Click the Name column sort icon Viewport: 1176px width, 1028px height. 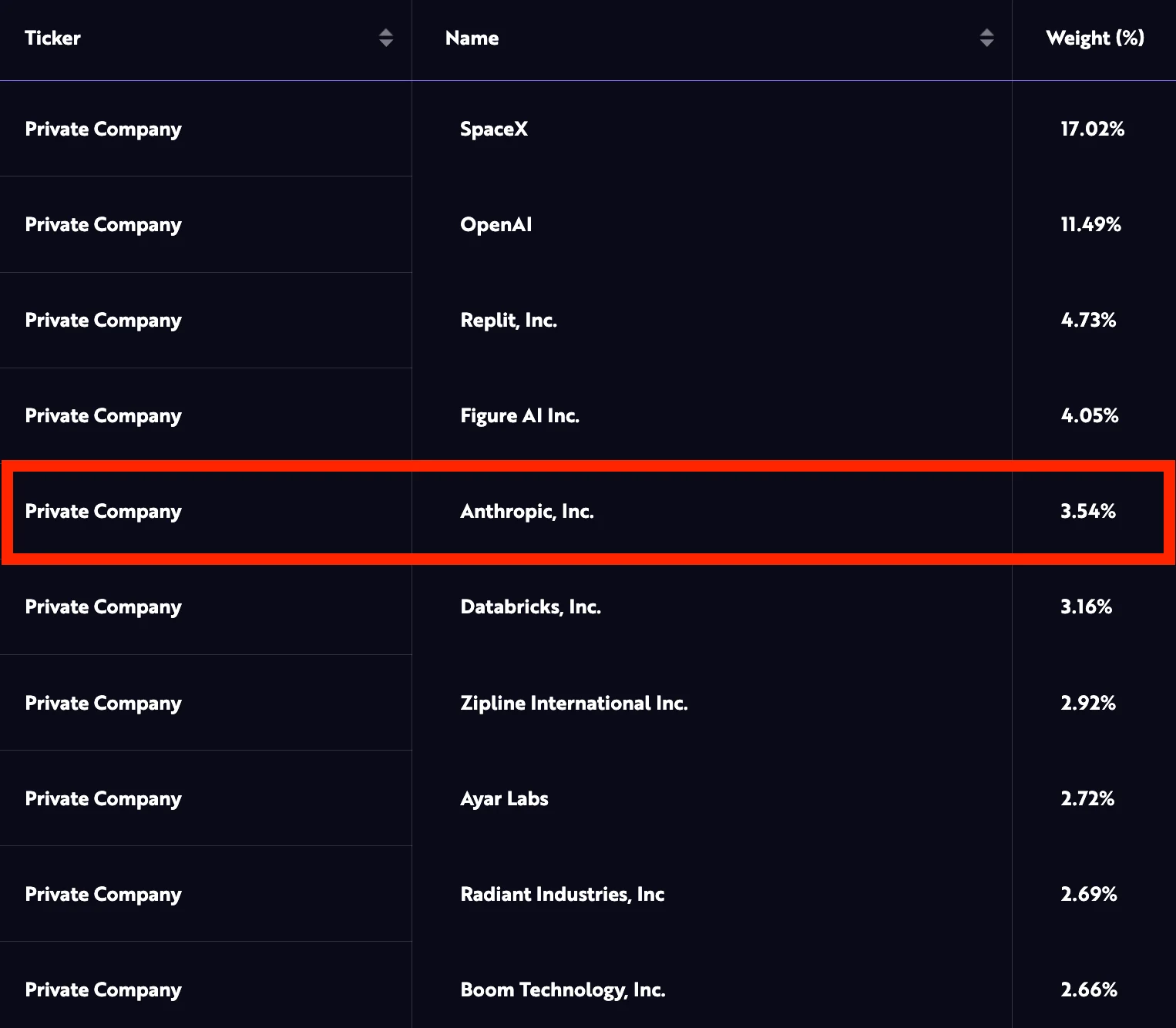pos(986,38)
